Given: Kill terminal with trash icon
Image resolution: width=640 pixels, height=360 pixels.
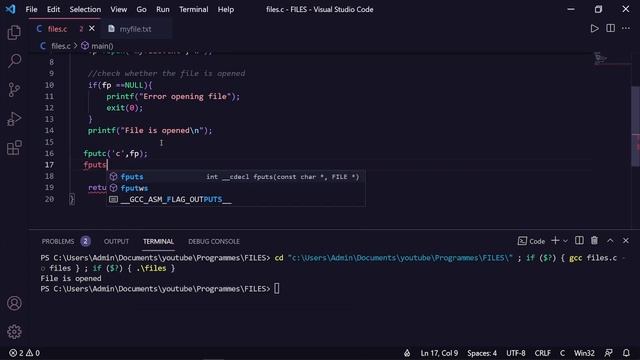Looking at the screenshot, I should [594, 241].
